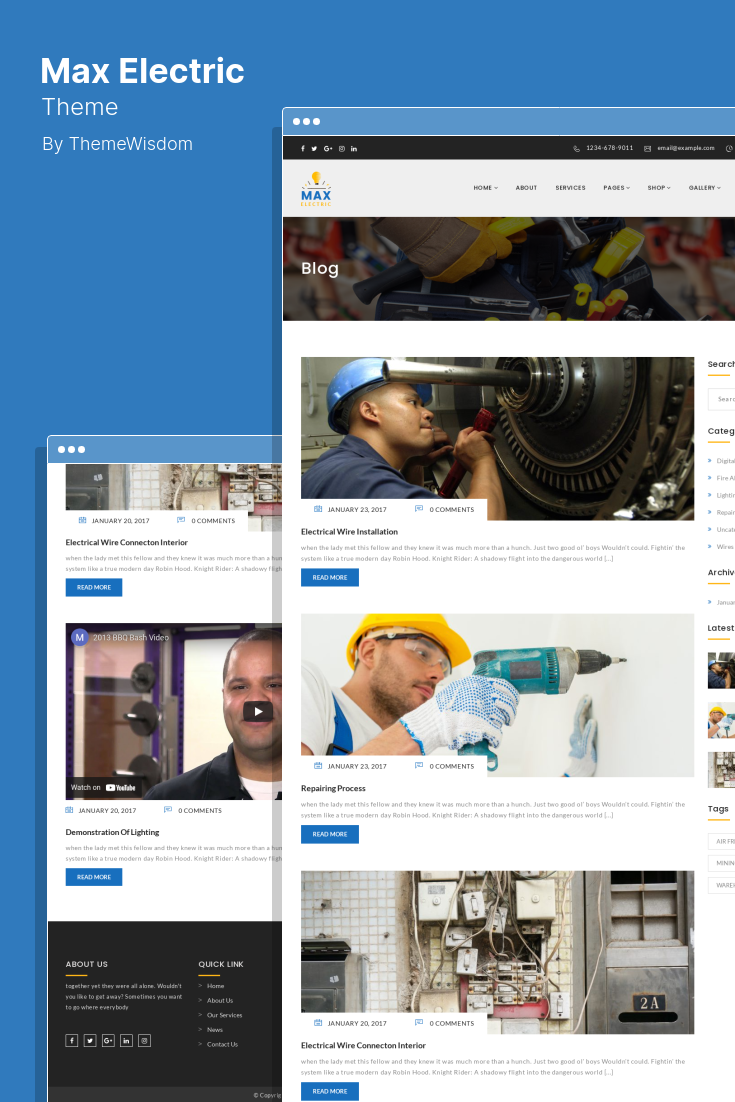
Task: Click the About Us quick link
Action: point(220,1001)
